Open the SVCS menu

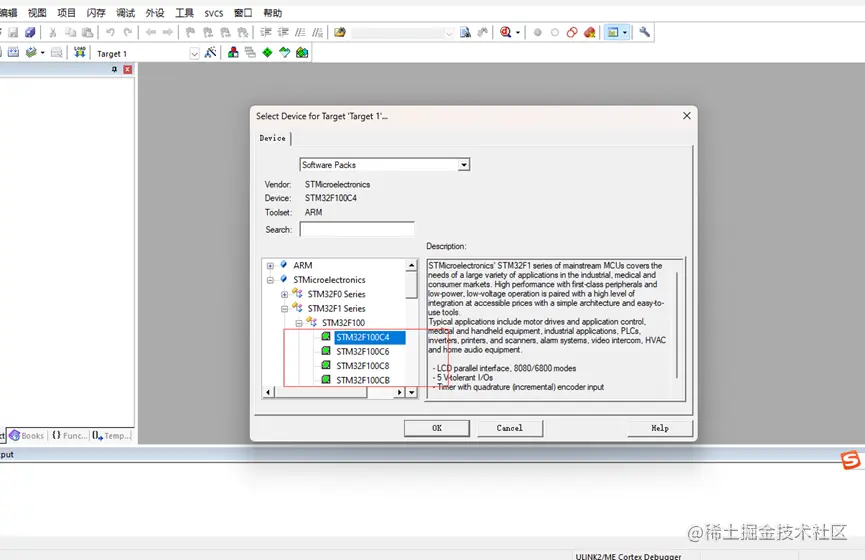pyautogui.click(x=213, y=13)
